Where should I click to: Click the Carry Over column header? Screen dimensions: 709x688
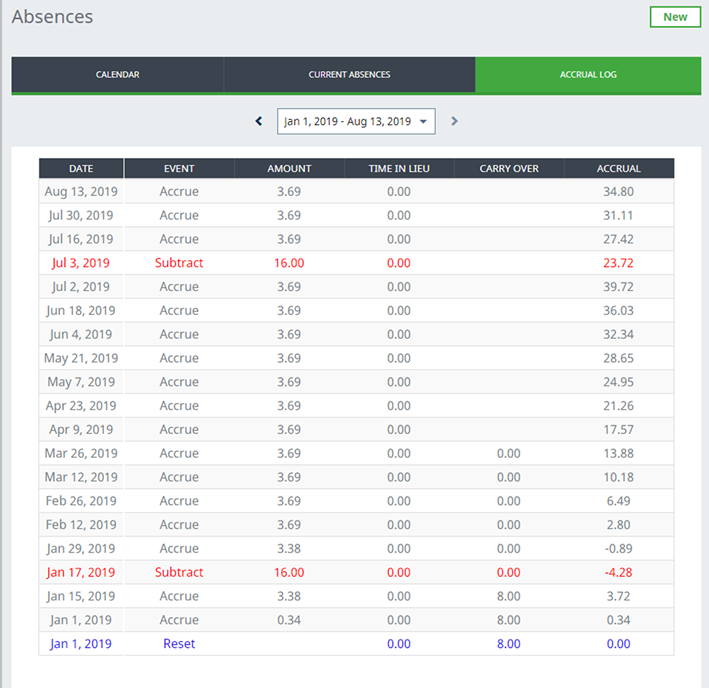509,169
